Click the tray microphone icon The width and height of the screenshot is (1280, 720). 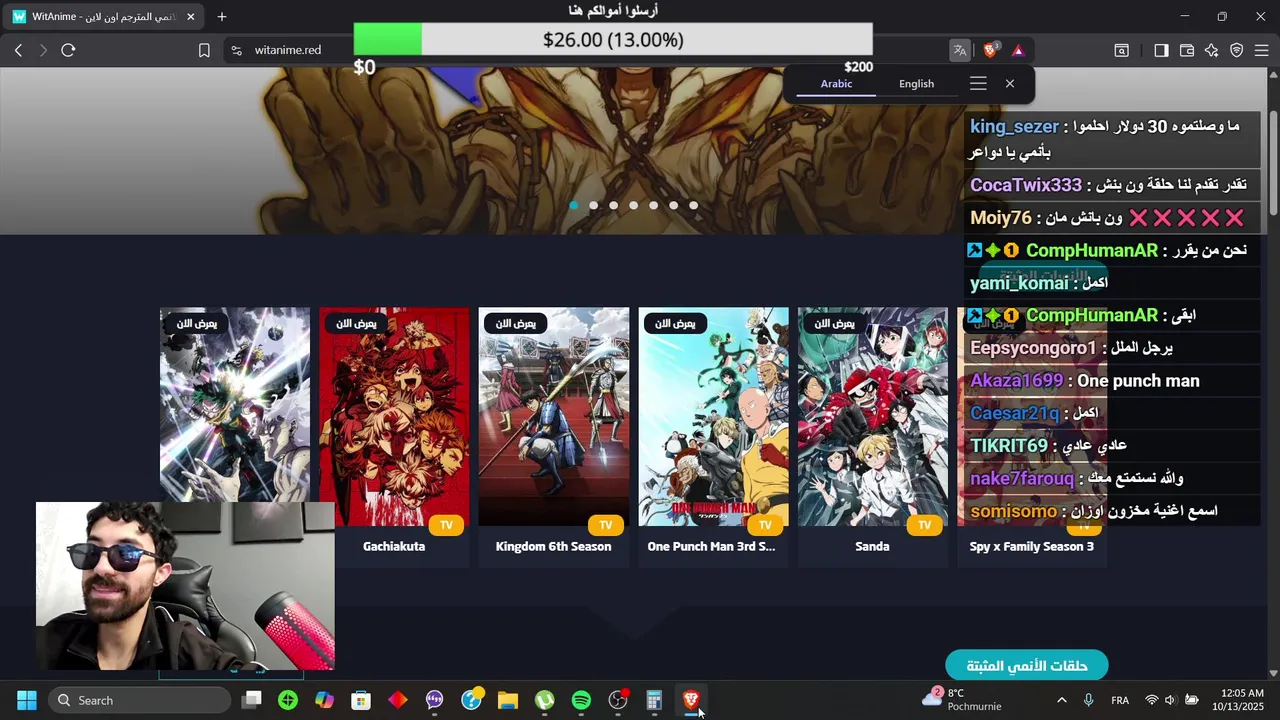tap(1088, 700)
